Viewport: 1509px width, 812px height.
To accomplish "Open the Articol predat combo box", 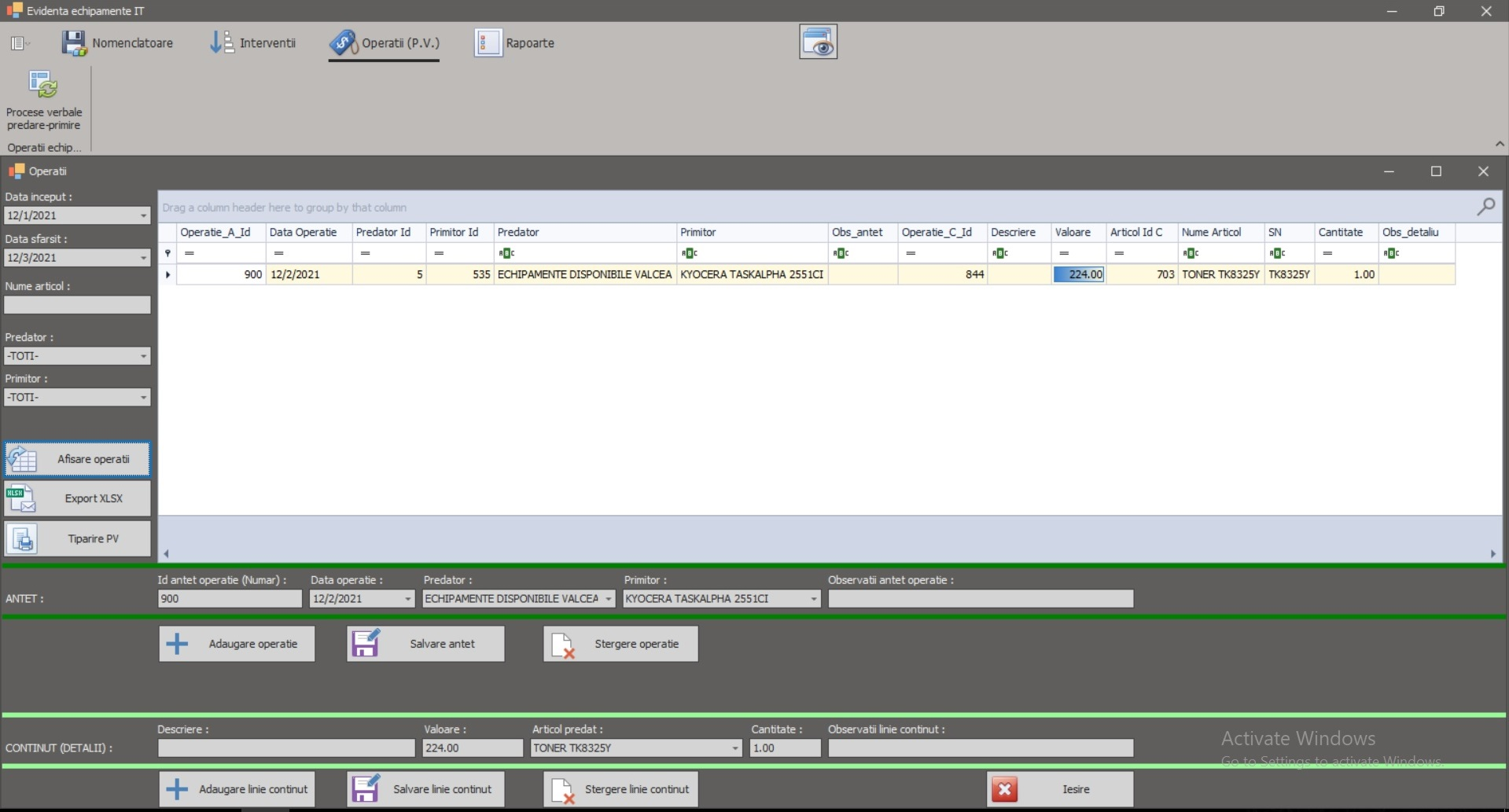I will 734,748.
